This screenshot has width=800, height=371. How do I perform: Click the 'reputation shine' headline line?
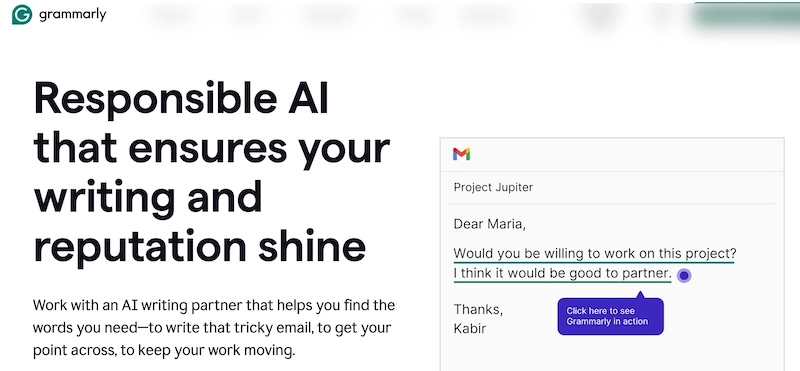[x=199, y=247]
